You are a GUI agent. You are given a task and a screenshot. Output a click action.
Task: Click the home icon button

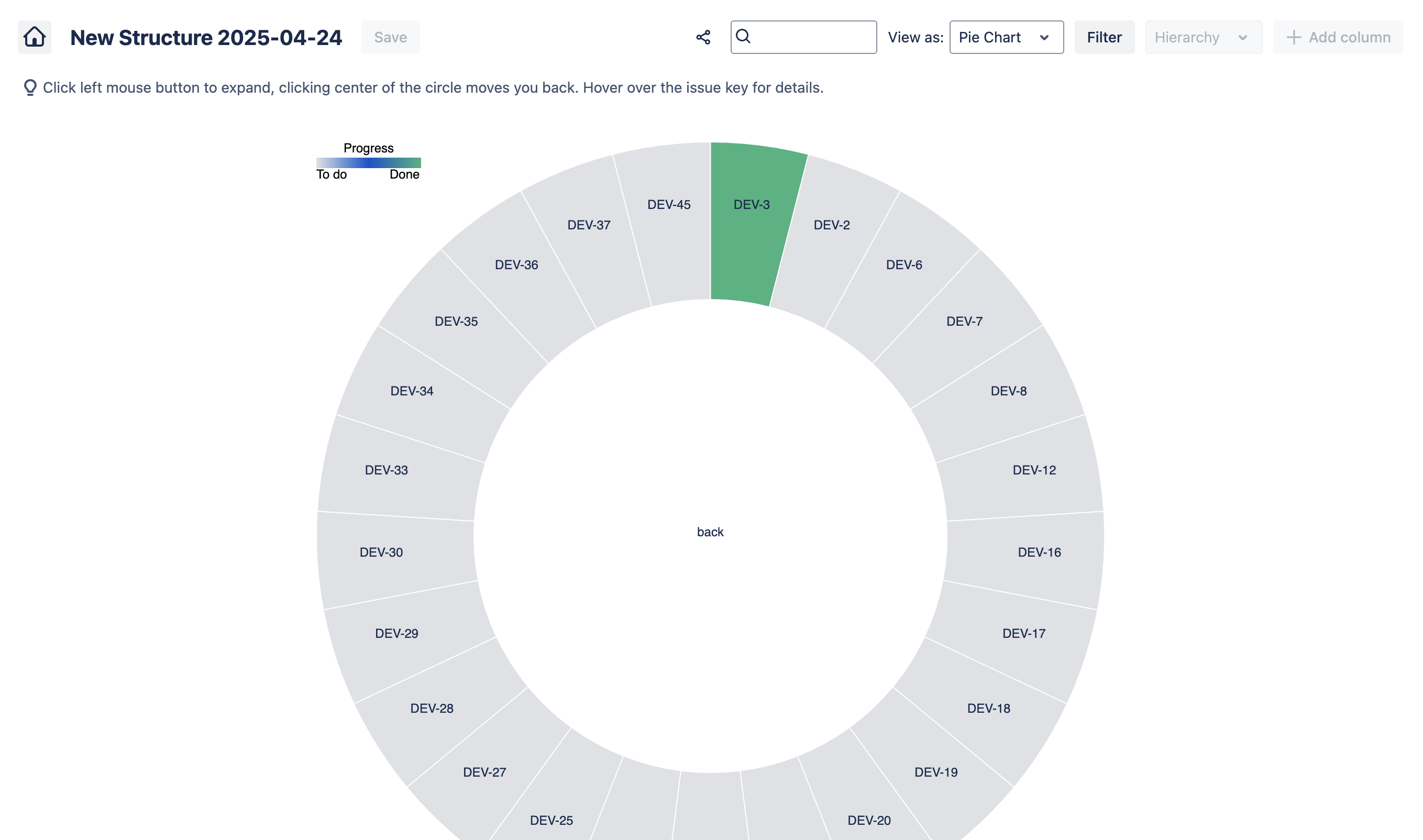(x=35, y=37)
